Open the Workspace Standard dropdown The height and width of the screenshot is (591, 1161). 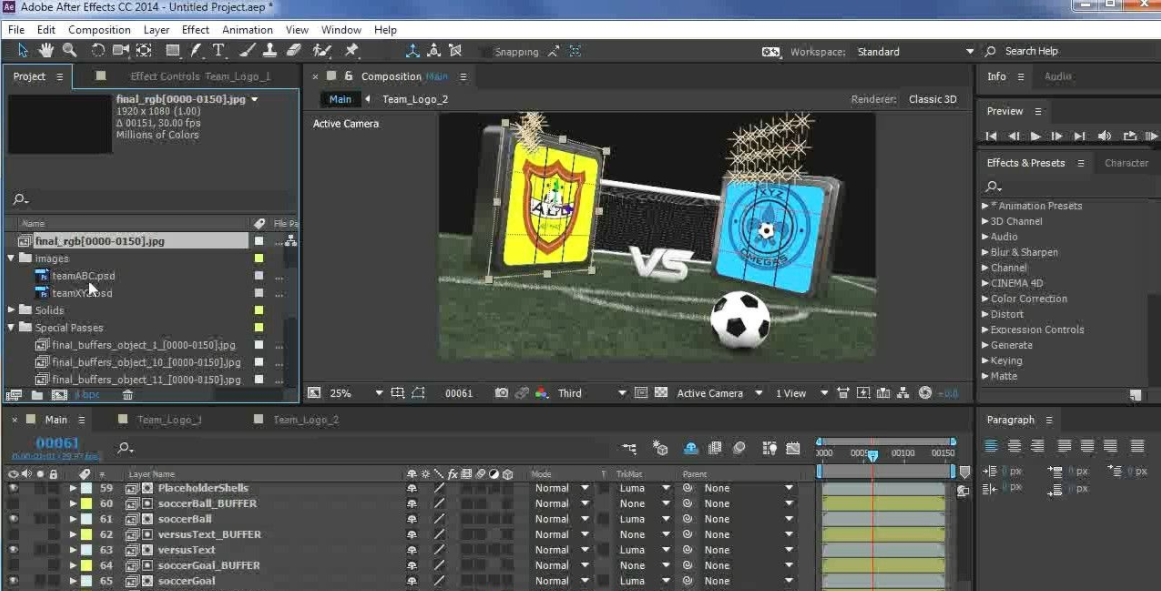pos(915,52)
